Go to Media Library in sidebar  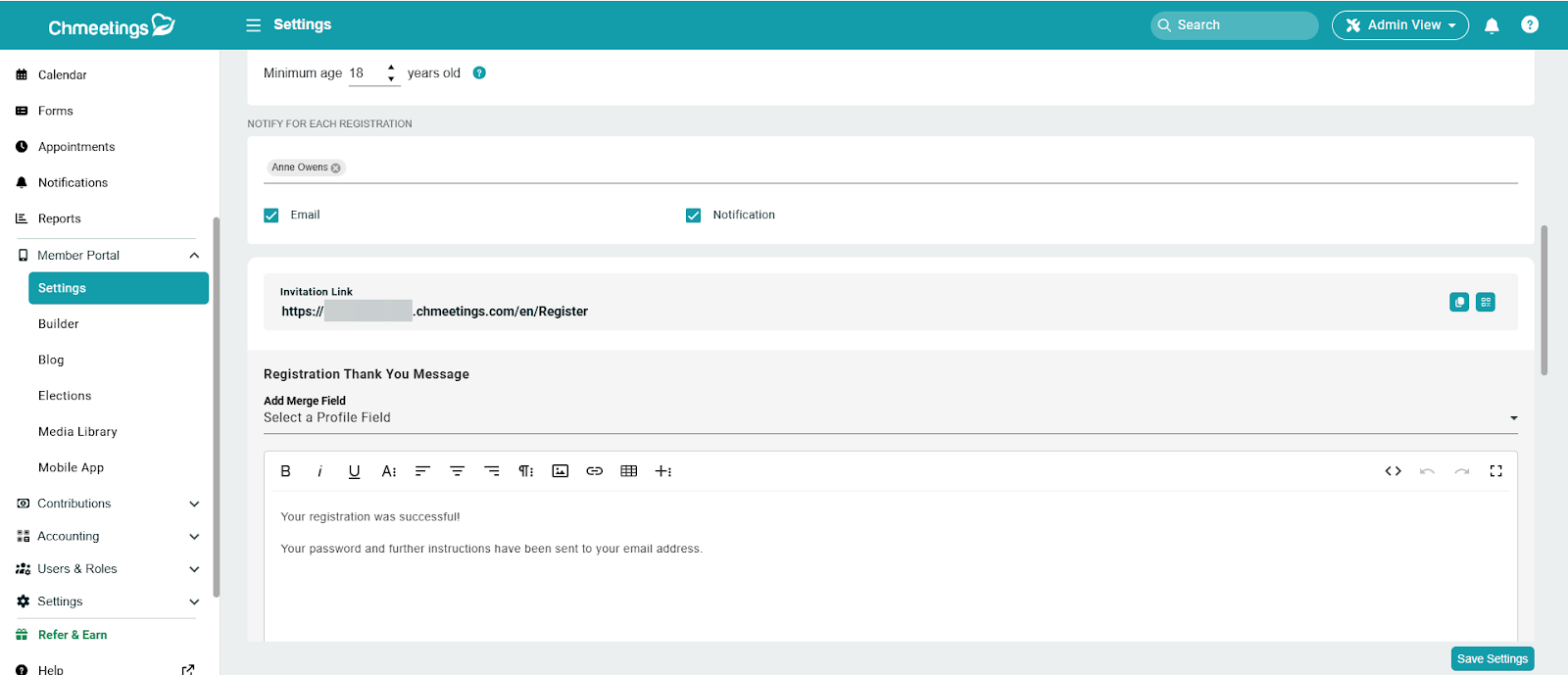pyautogui.click(x=77, y=432)
